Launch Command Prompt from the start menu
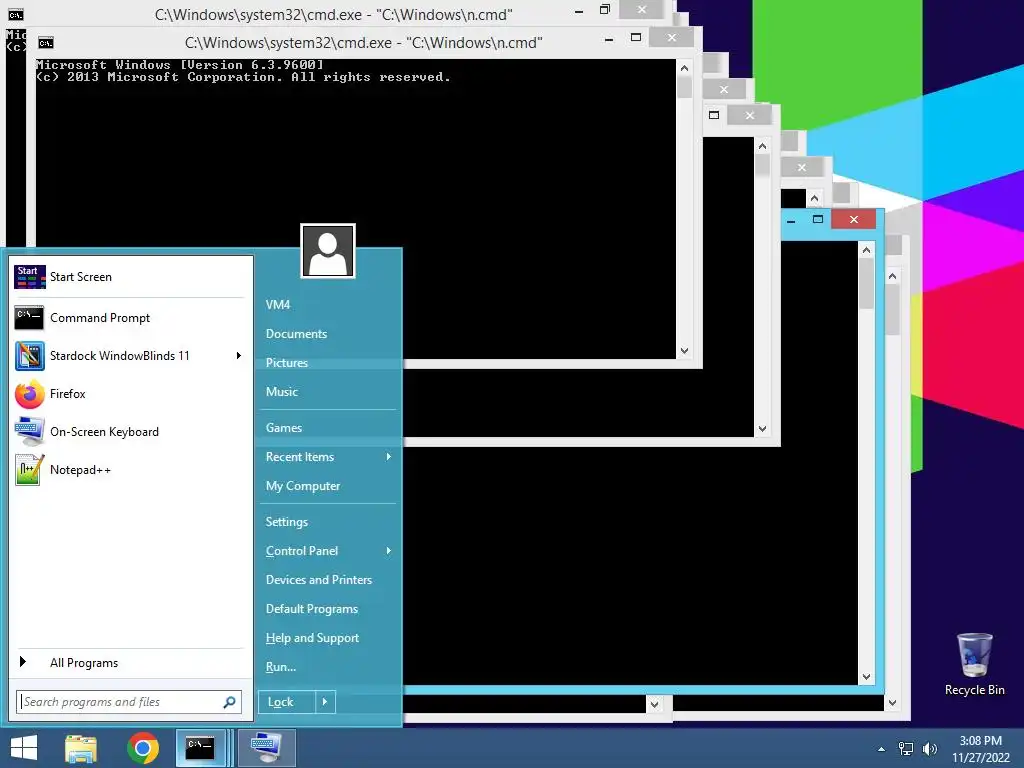This screenshot has width=1024, height=768. [x=130, y=318]
